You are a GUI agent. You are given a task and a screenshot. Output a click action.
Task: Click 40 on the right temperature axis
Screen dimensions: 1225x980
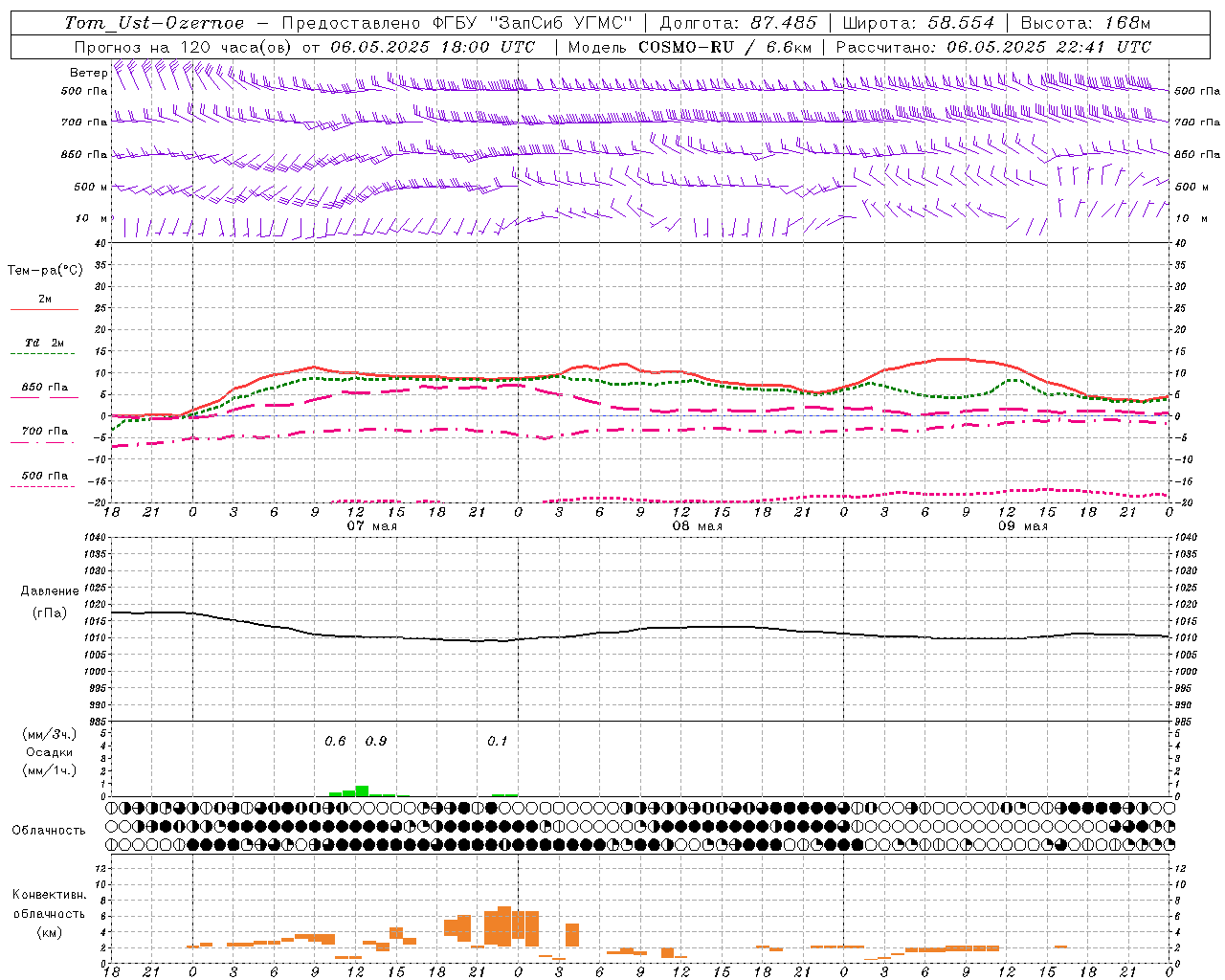[1180, 243]
